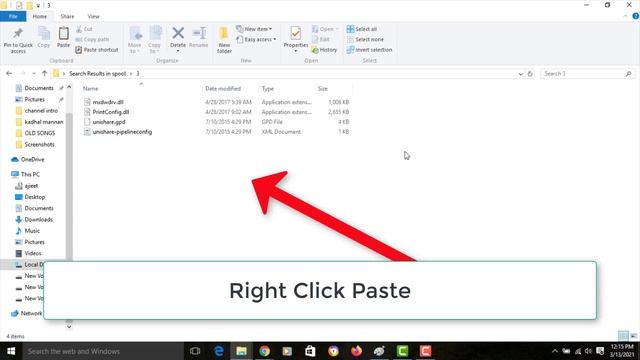This screenshot has height=360, width=640.
Task: Click Select none
Action: (x=365, y=39)
